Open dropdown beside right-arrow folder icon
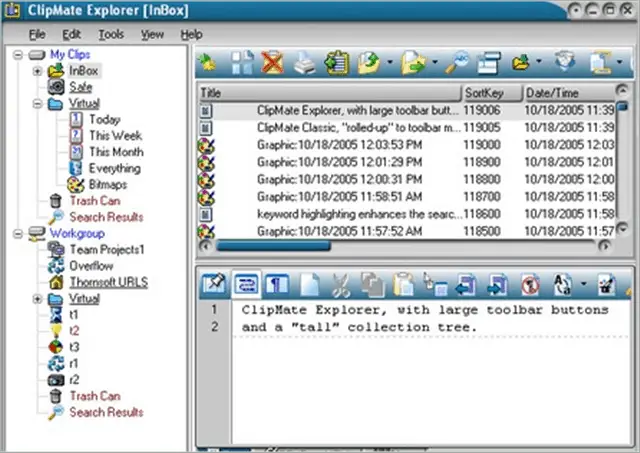Viewport: 640px width, 453px height. point(434,62)
